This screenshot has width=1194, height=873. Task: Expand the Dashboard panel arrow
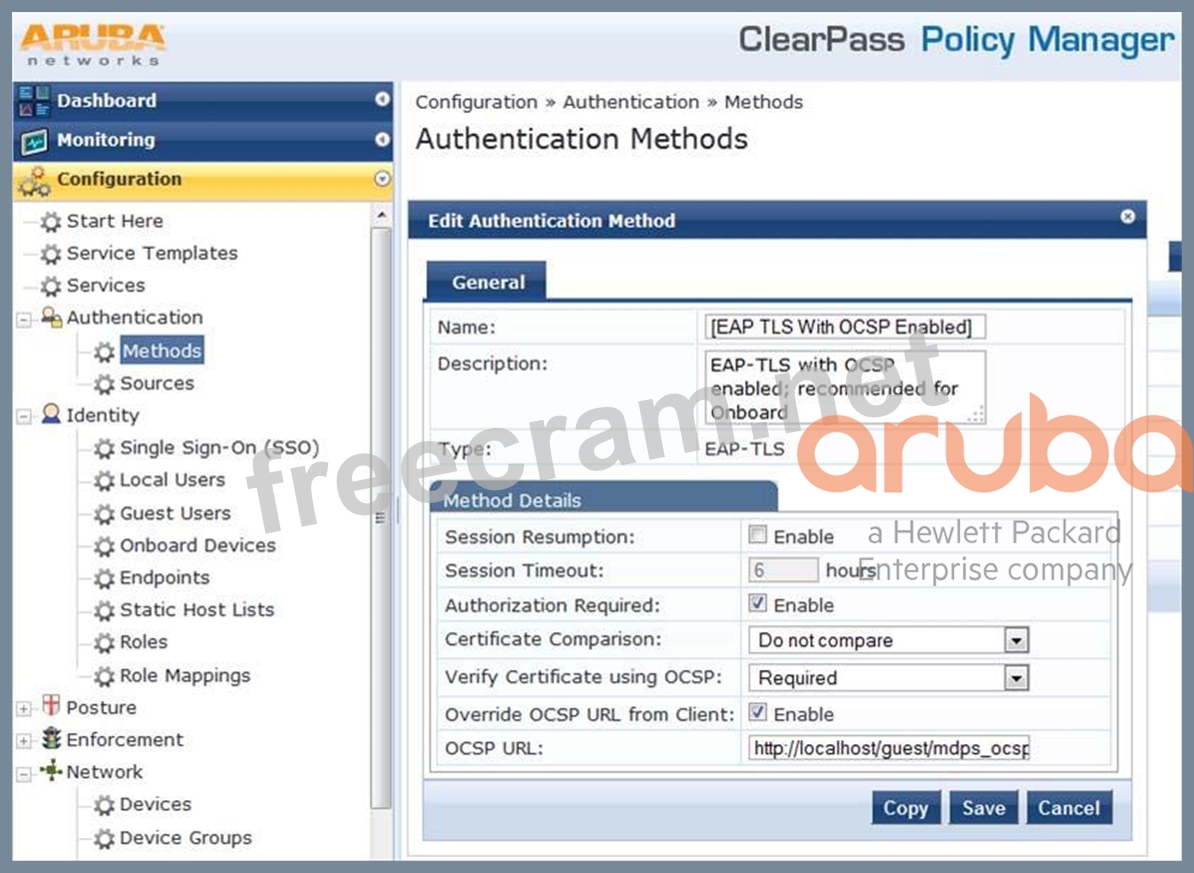[x=382, y=99]
